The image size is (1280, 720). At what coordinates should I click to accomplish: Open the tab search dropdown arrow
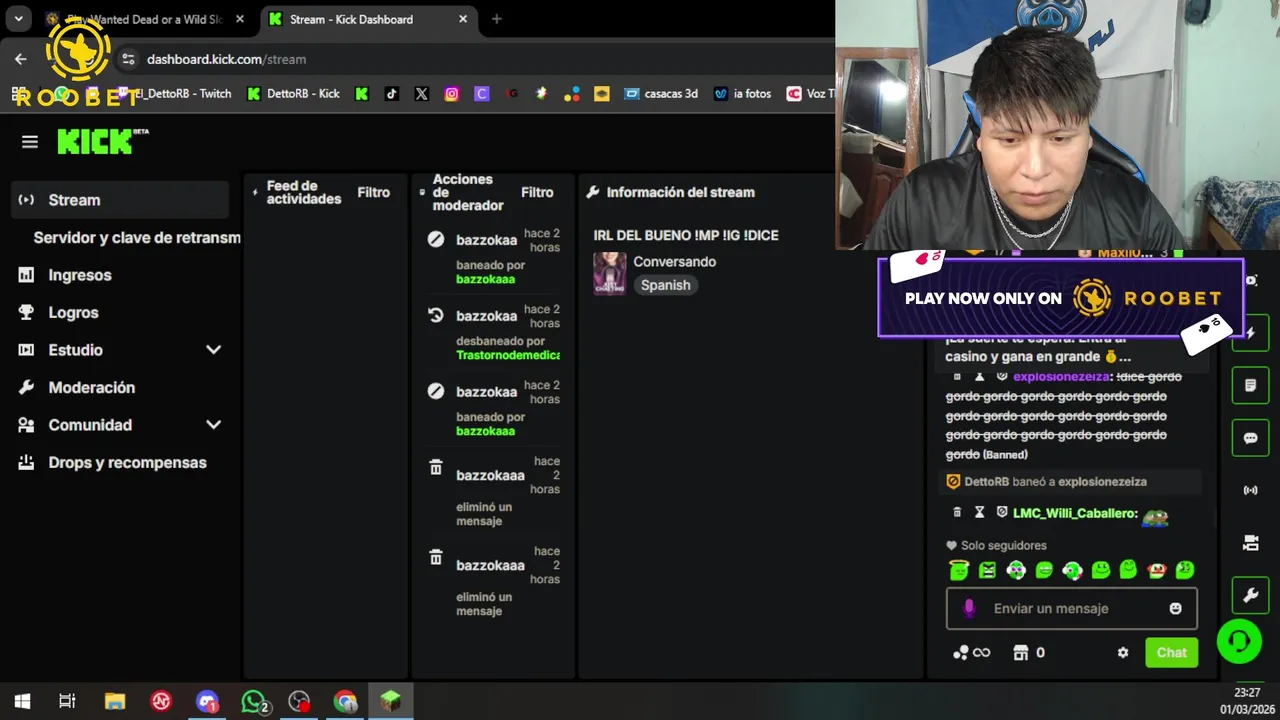pos(18,19)
